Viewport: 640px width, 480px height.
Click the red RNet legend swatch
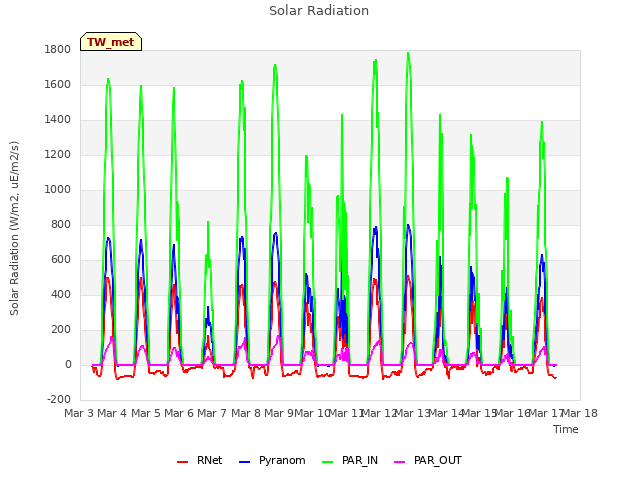182,462
